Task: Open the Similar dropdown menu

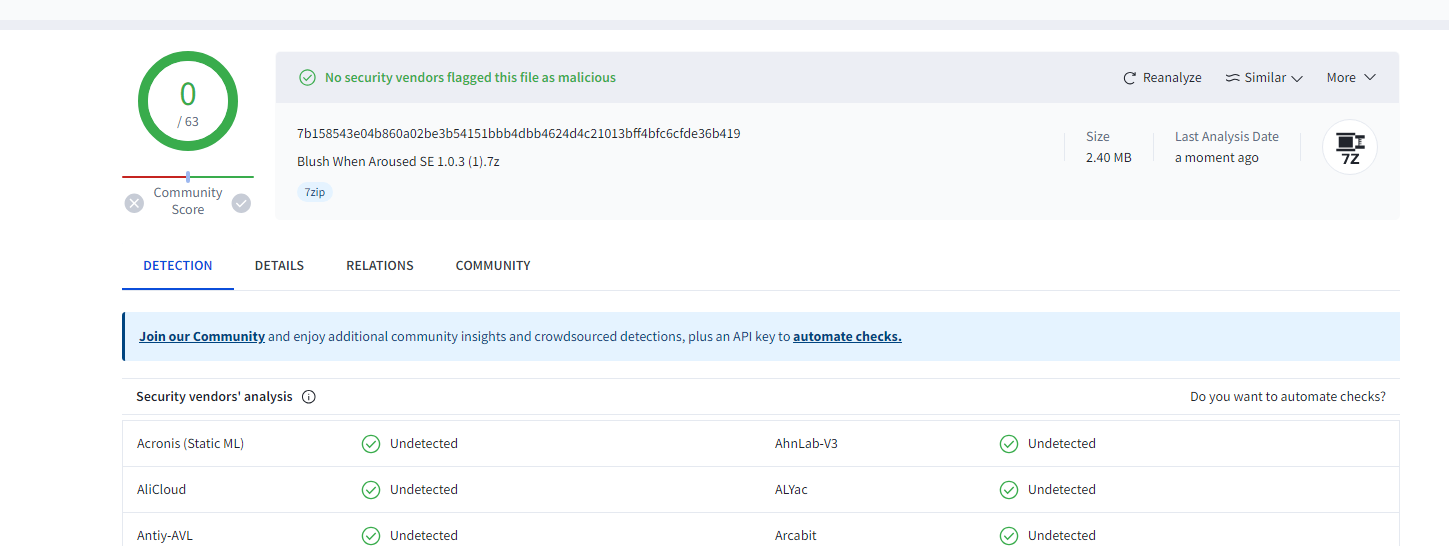Action: [1264, 78]
